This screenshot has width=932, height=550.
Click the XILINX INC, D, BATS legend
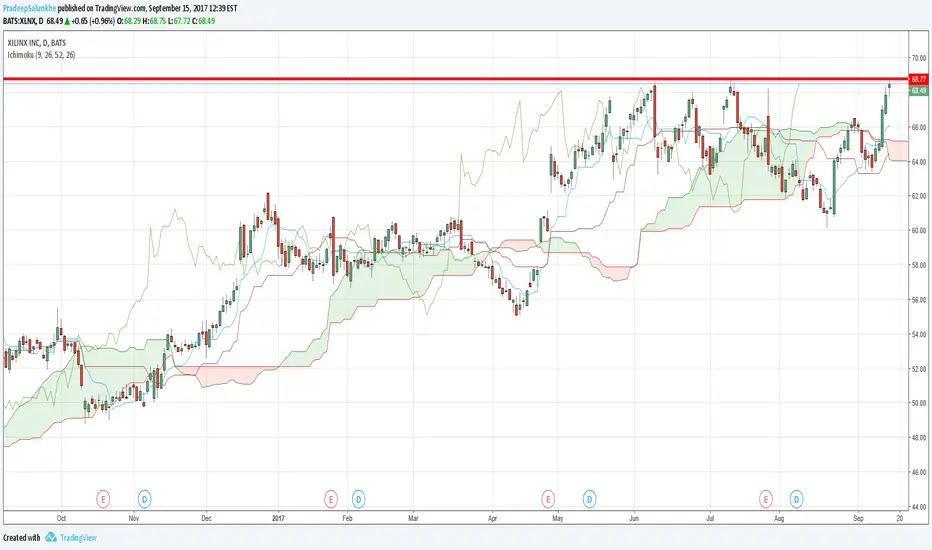[x=36, y=43]
